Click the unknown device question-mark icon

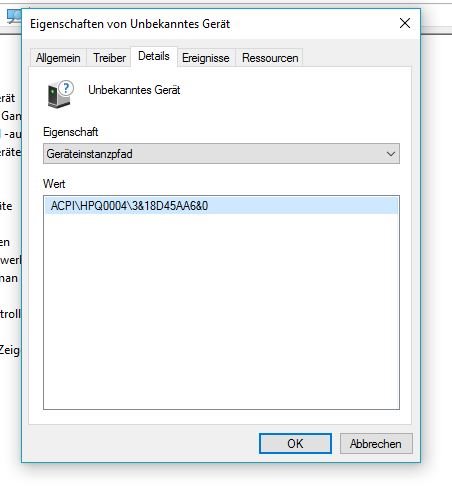point(60,94)
